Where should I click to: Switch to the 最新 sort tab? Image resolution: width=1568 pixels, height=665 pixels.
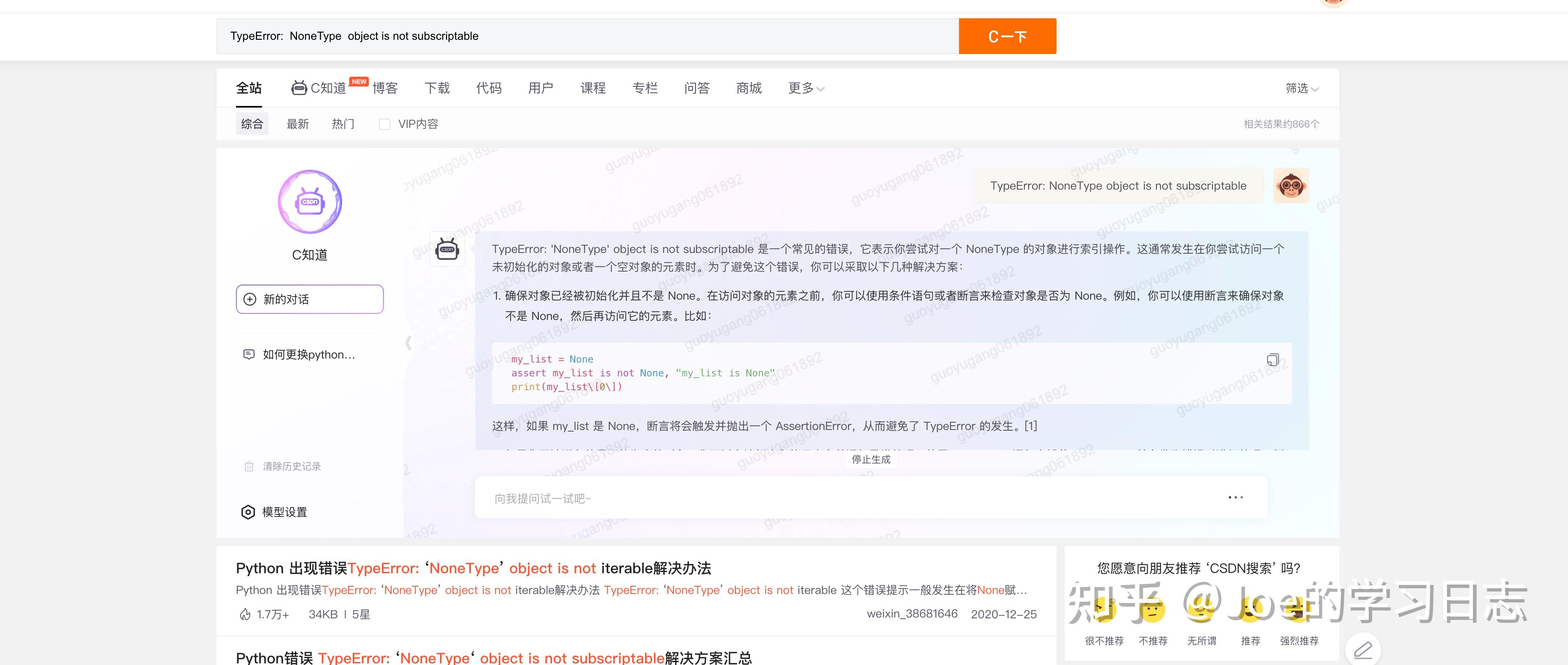tap(297, 123)
